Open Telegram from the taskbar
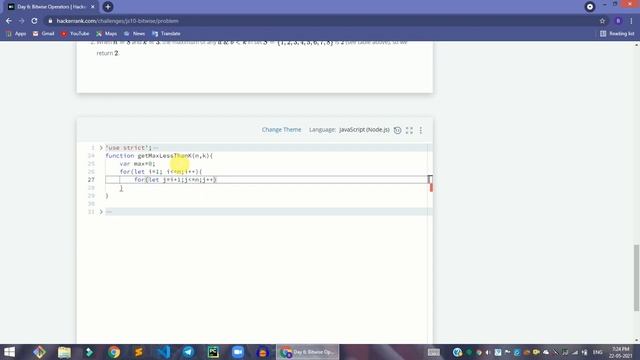Viewport: 640px width, 360px height. coord(188,352)
